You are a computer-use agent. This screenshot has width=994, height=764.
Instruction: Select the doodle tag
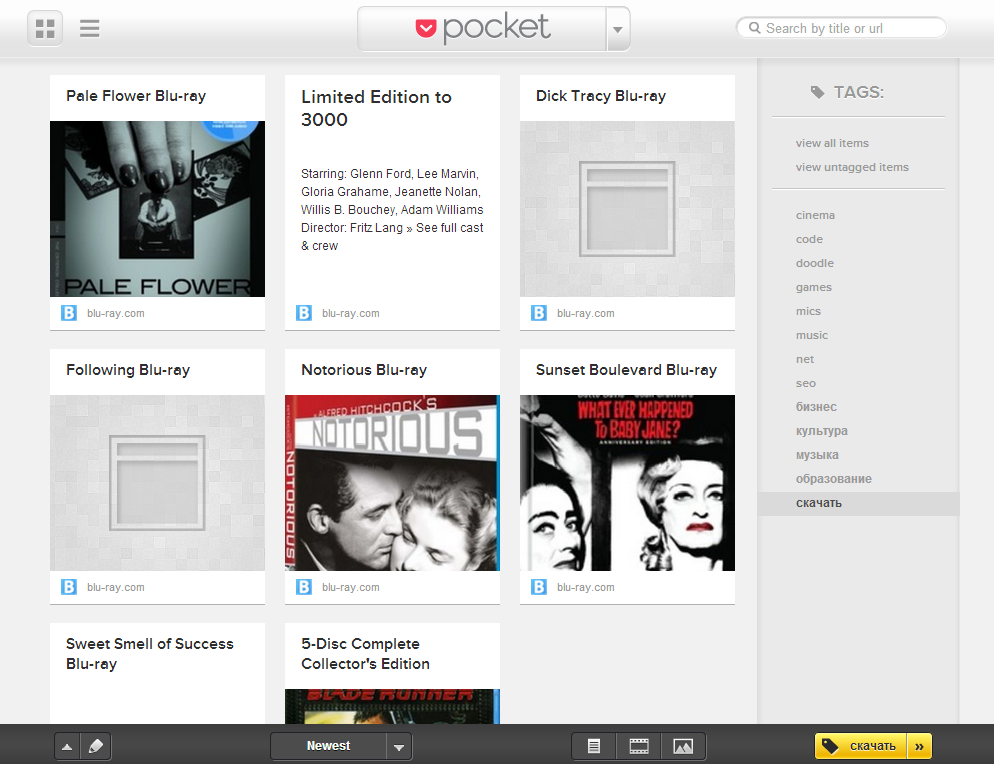[x=815, y=264]
